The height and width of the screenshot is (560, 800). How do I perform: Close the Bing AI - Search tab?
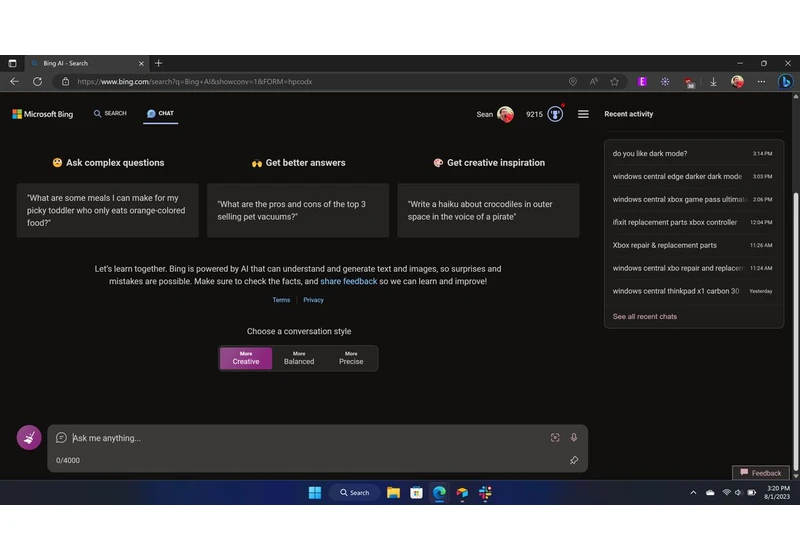(141, 63)
